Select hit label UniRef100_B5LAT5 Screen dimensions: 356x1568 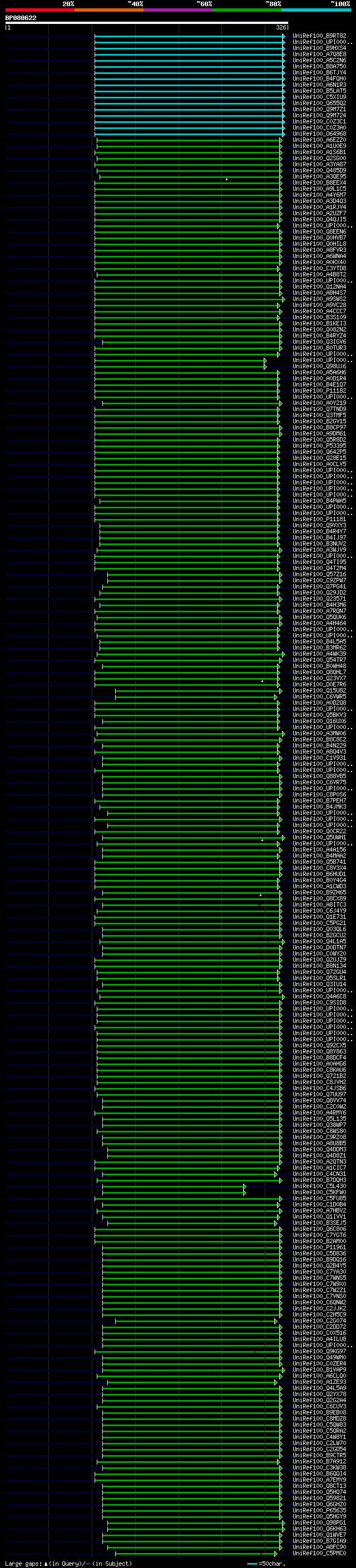(x=319, y=91)
